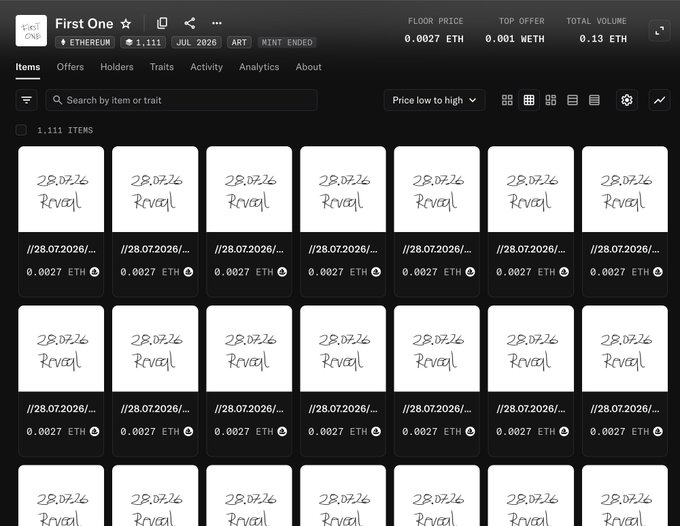Switch to the Traits tab
Viewport: 680px width, 526px height.
pyautogui.click(x=162, y=67)
